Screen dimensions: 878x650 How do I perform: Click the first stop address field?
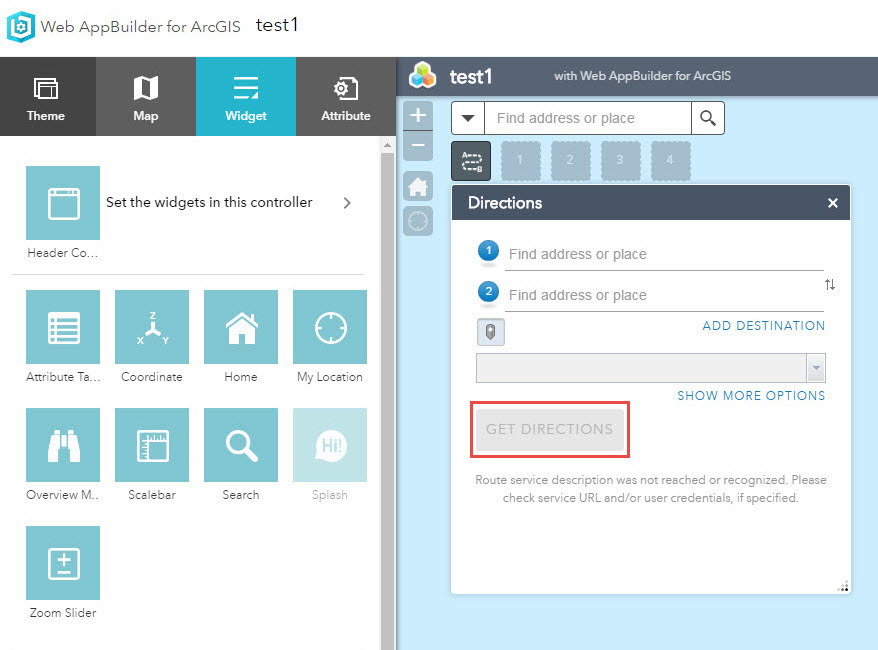[664, 254]
